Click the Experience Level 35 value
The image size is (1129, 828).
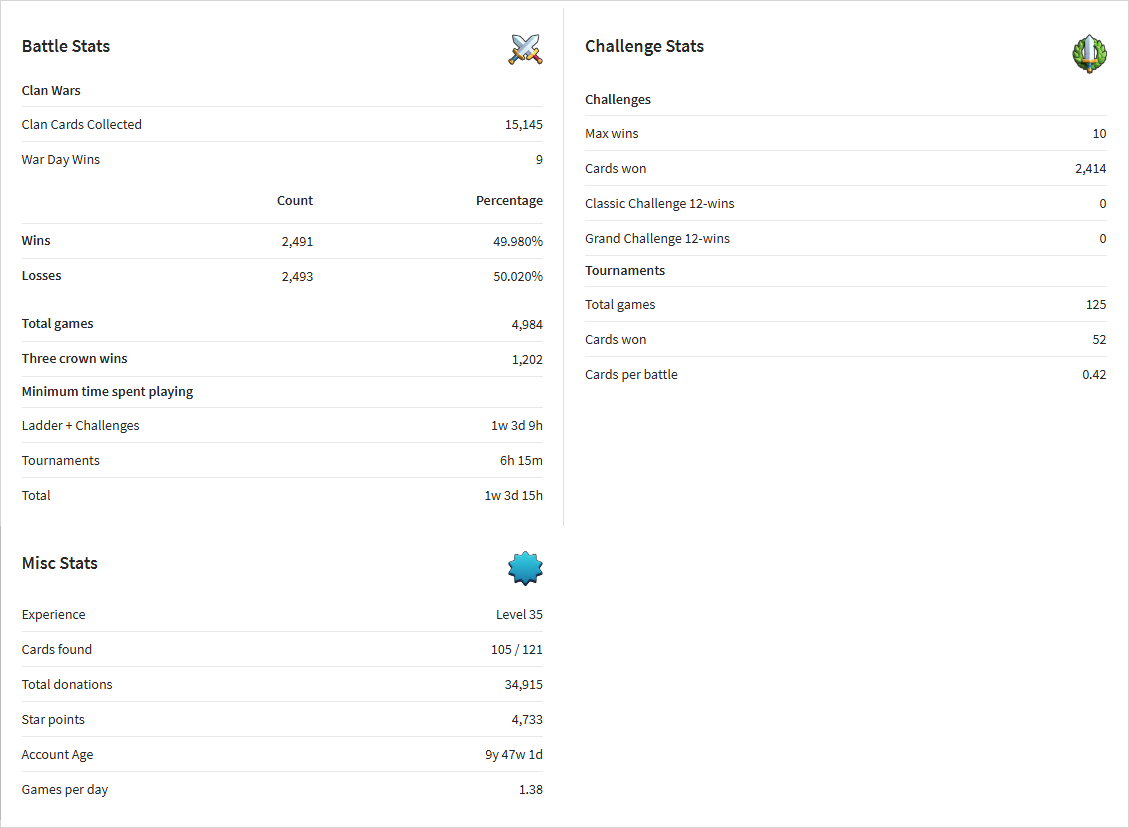click(519, 615)
